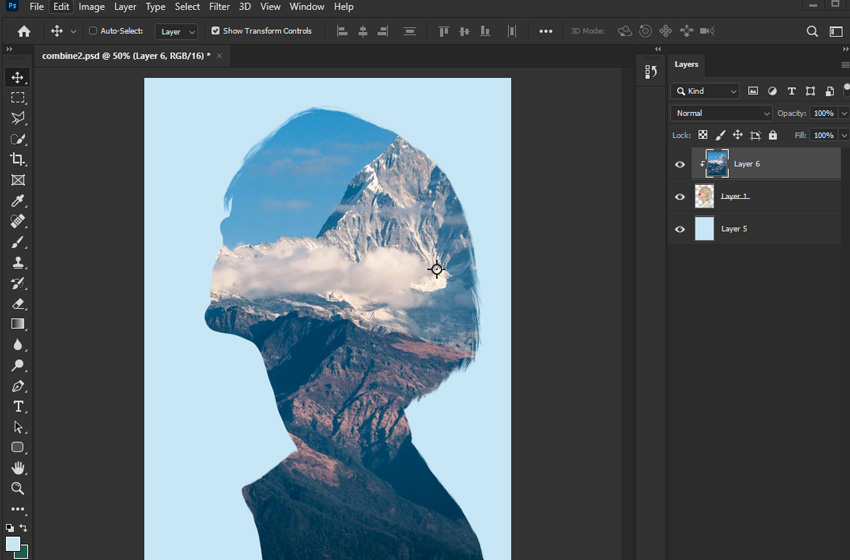Select the Frame tool

17,180
